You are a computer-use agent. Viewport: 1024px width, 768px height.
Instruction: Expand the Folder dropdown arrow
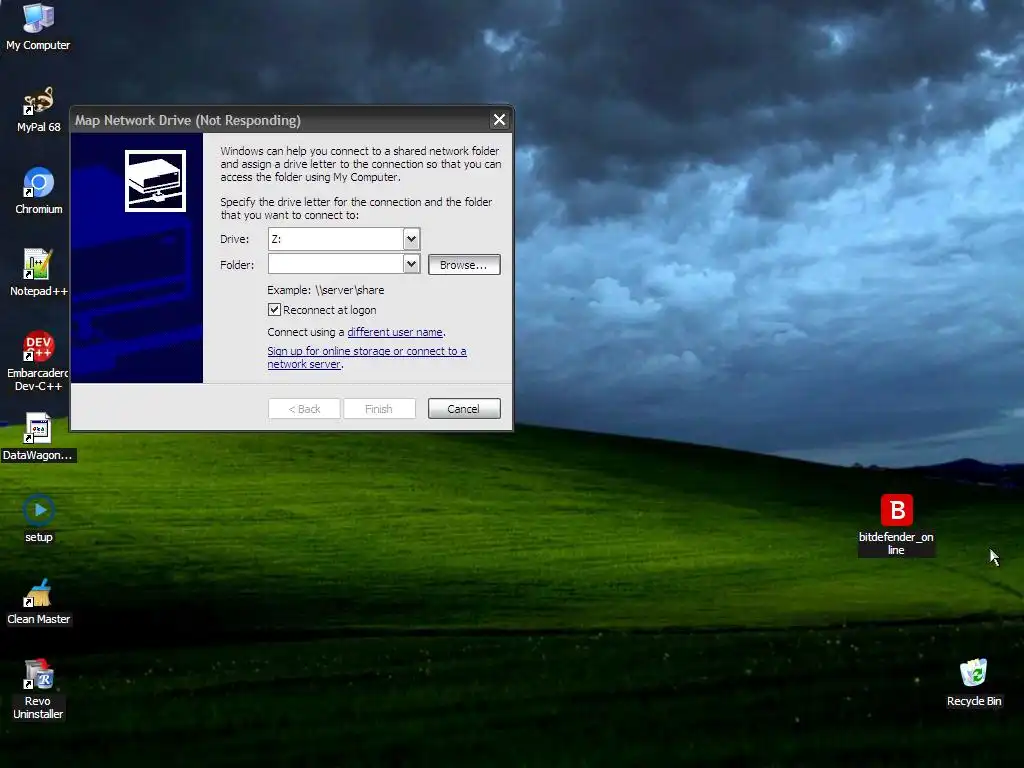(x=411, y=264)
